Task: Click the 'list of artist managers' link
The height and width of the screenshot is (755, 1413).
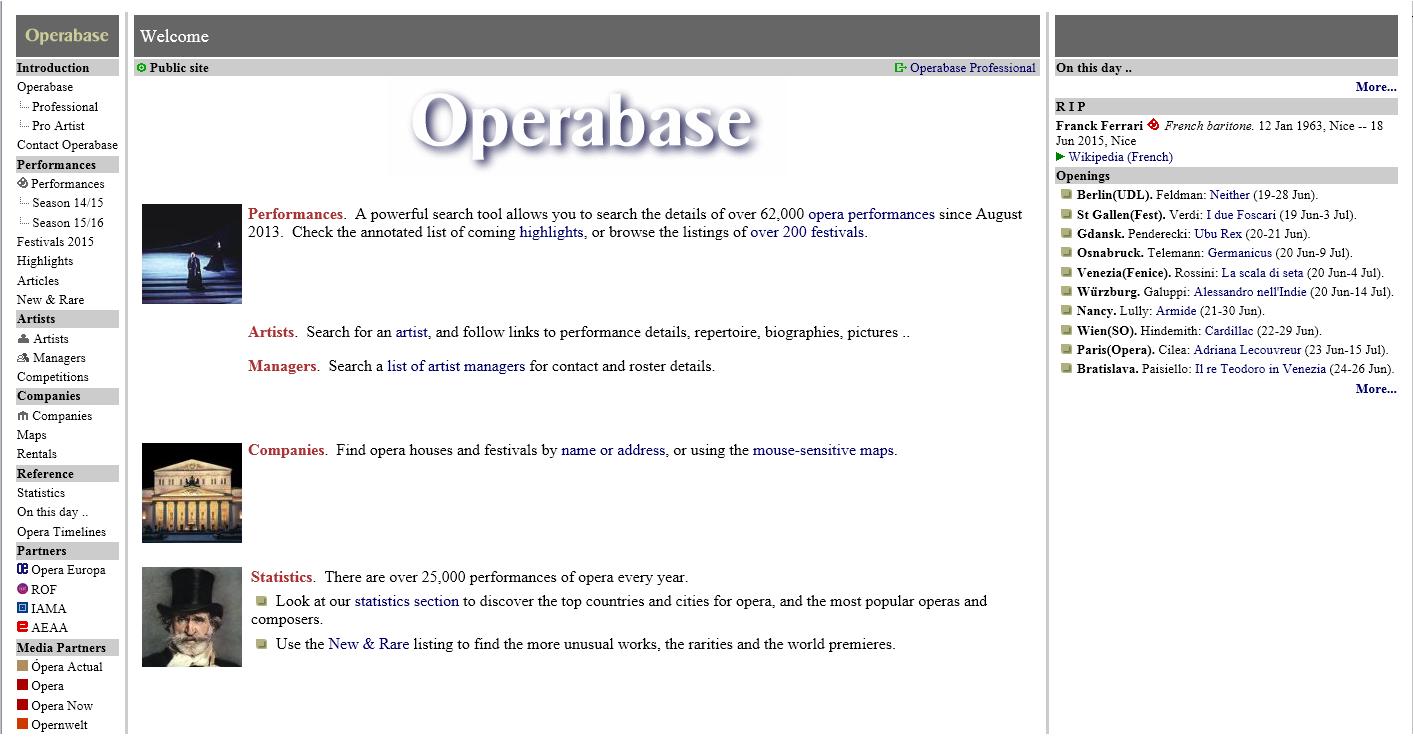Action: 456,366
